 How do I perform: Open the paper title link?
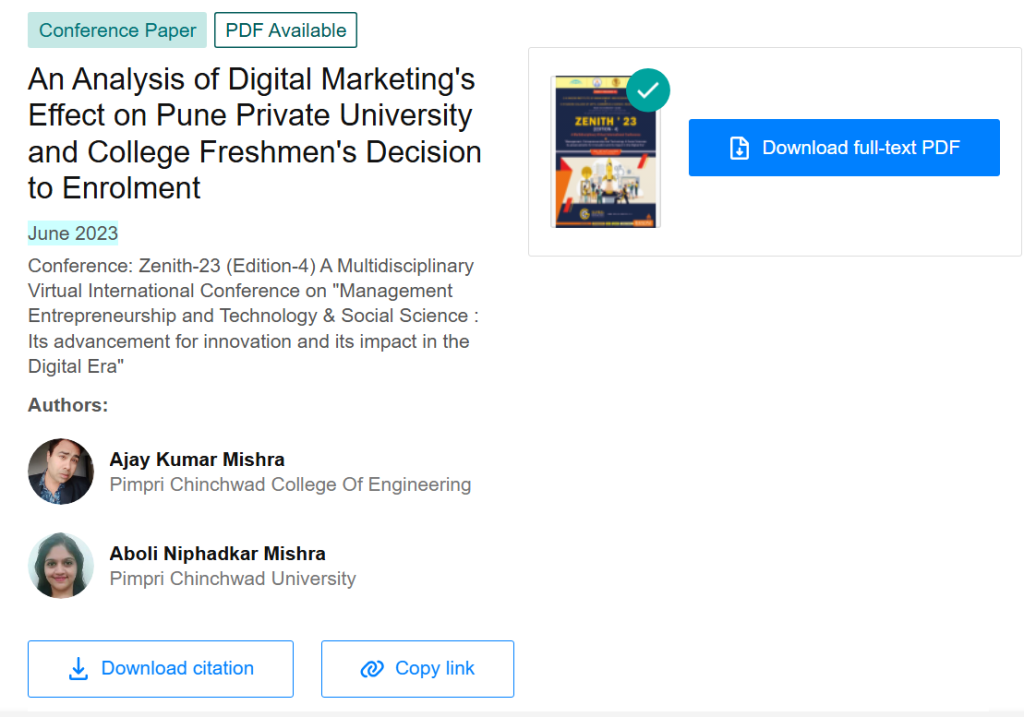click(253, 115)
